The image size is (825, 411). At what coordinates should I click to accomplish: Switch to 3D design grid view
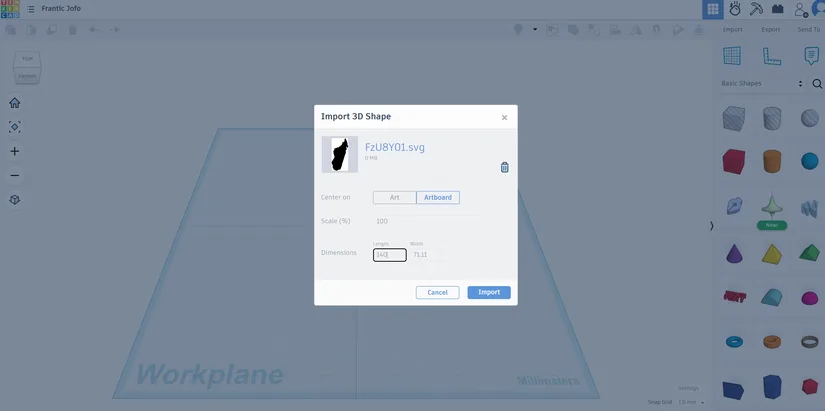[x=713, y=9]
